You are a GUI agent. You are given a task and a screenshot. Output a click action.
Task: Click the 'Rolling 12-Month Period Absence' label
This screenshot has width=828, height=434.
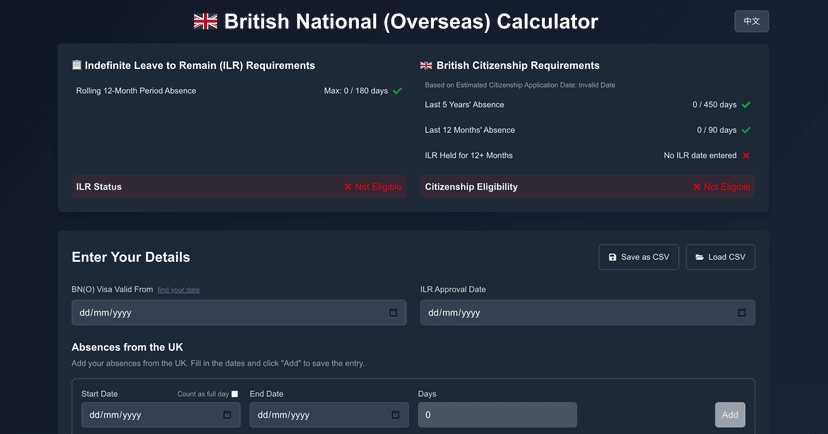[136, 91]
